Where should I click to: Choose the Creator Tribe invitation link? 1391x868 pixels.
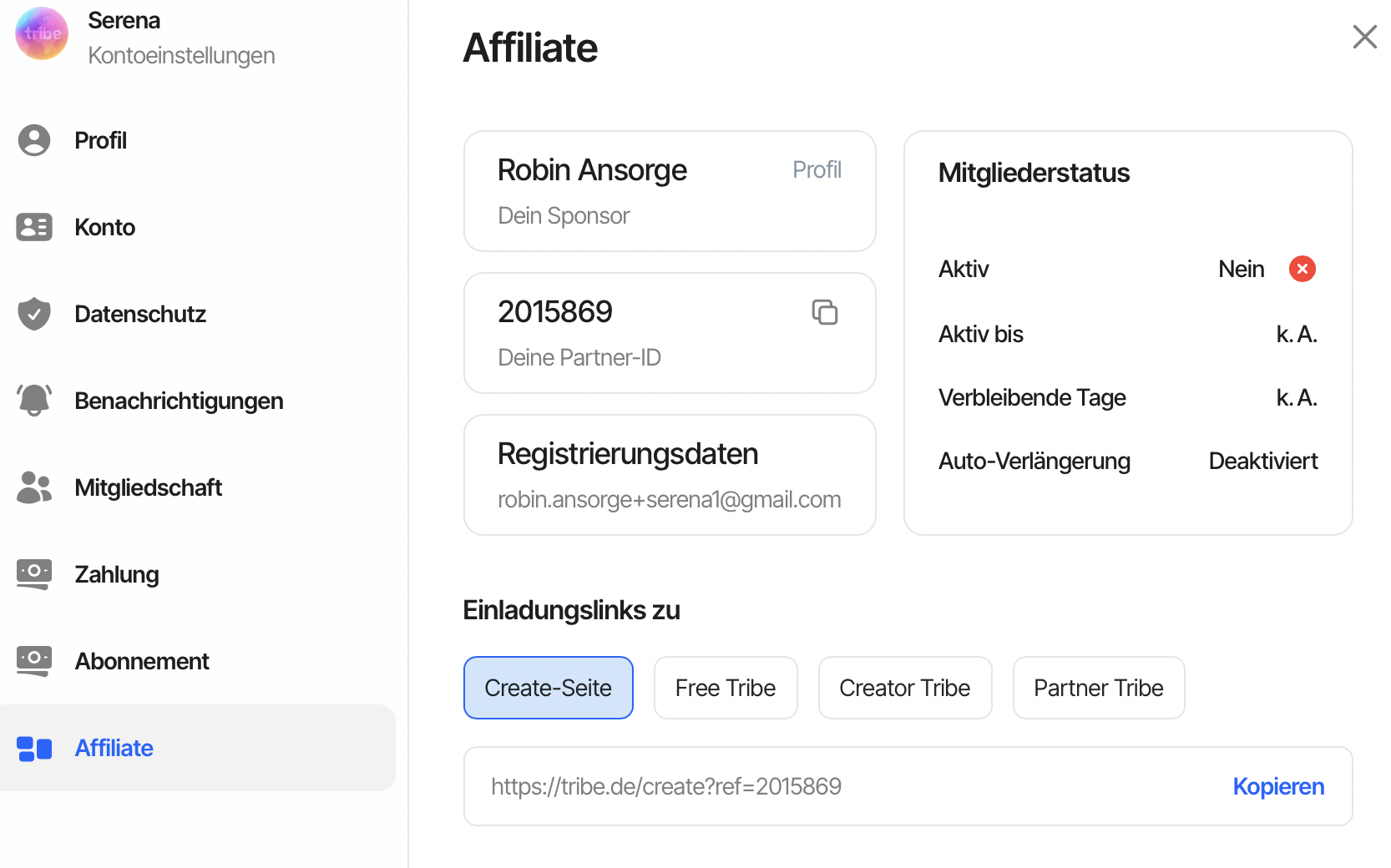coord(904,688)
